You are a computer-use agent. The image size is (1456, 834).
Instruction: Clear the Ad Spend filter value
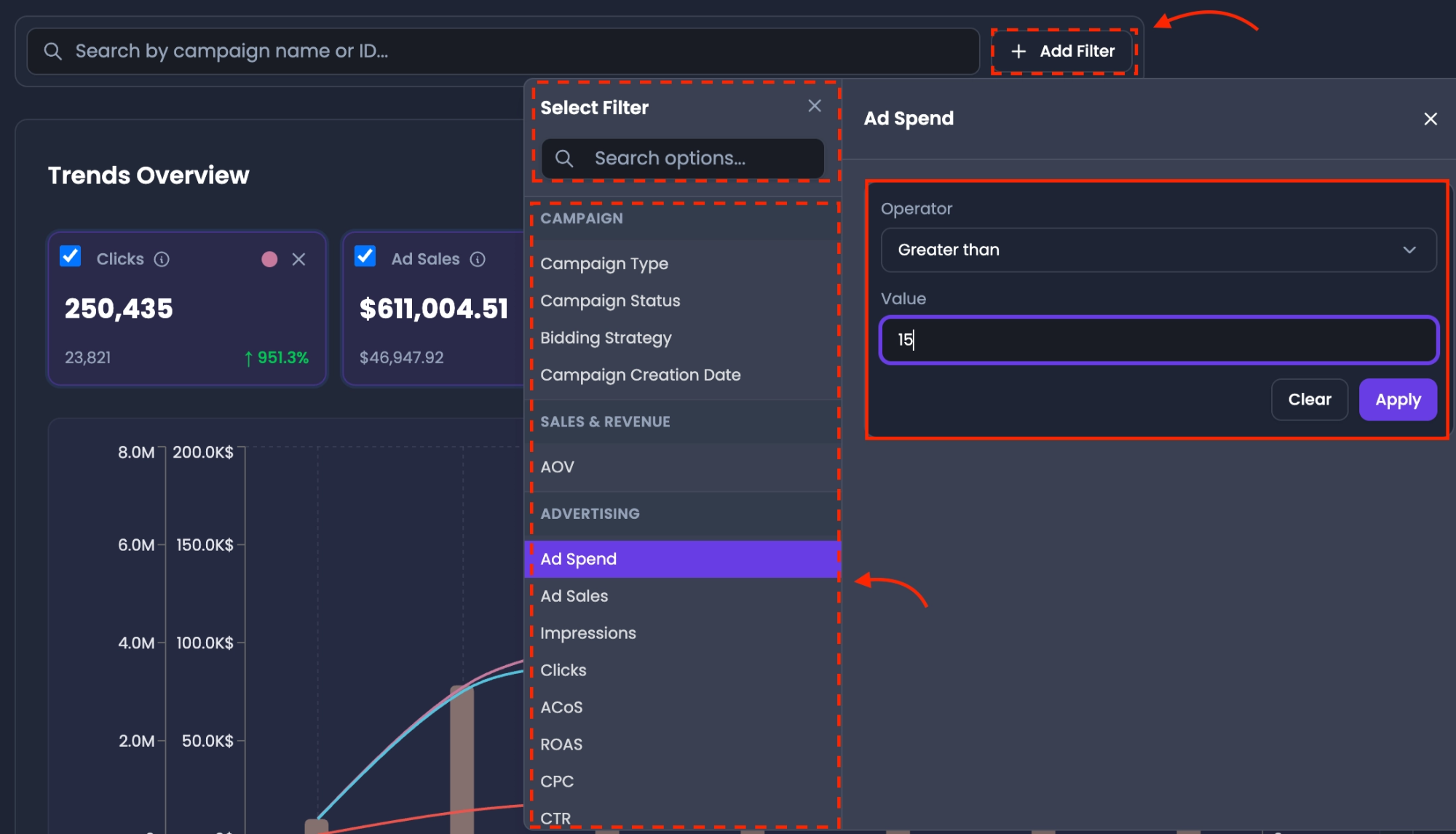pos(1310,400)
